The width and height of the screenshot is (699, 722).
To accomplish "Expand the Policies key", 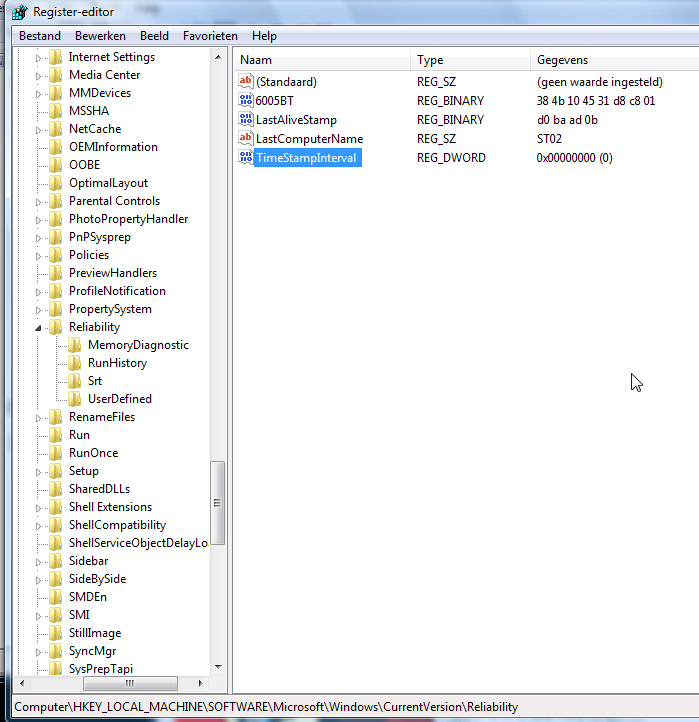I will tap(39, 256).
